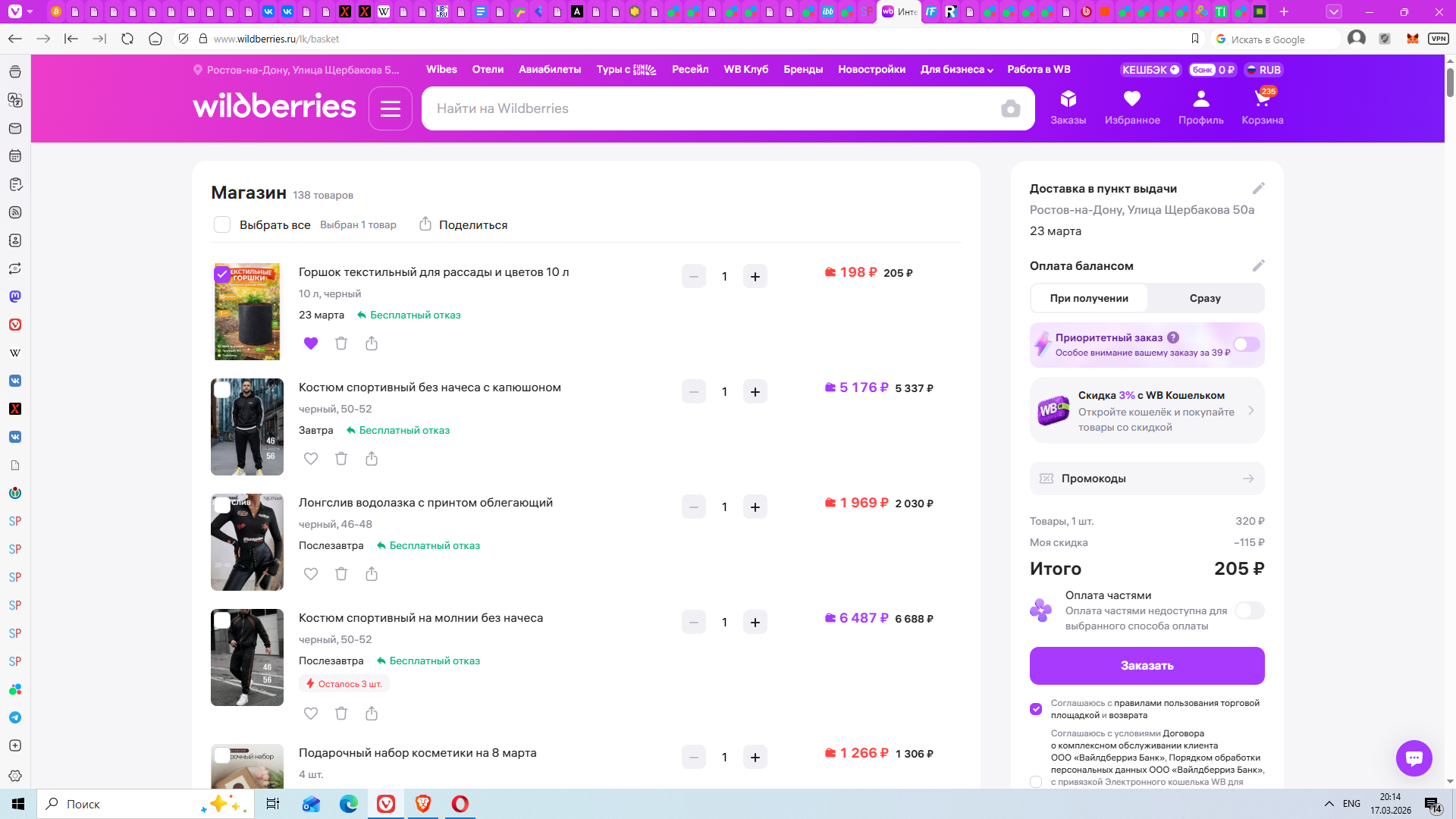Expand the WB Кошелёк discount chevron

click(1250, 411)
